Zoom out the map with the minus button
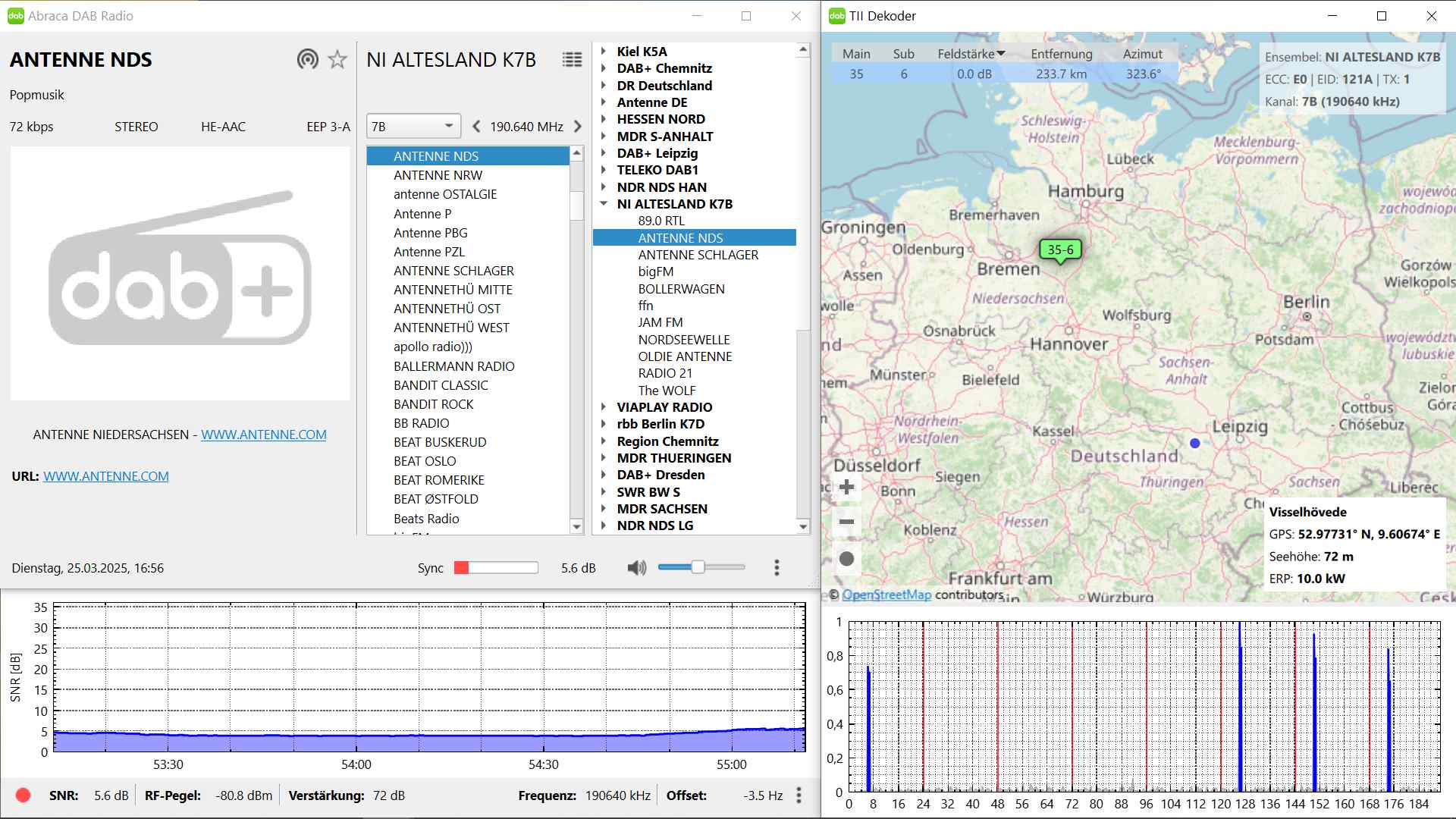The height and width of the screenshot is (819, 1456). 847,522
